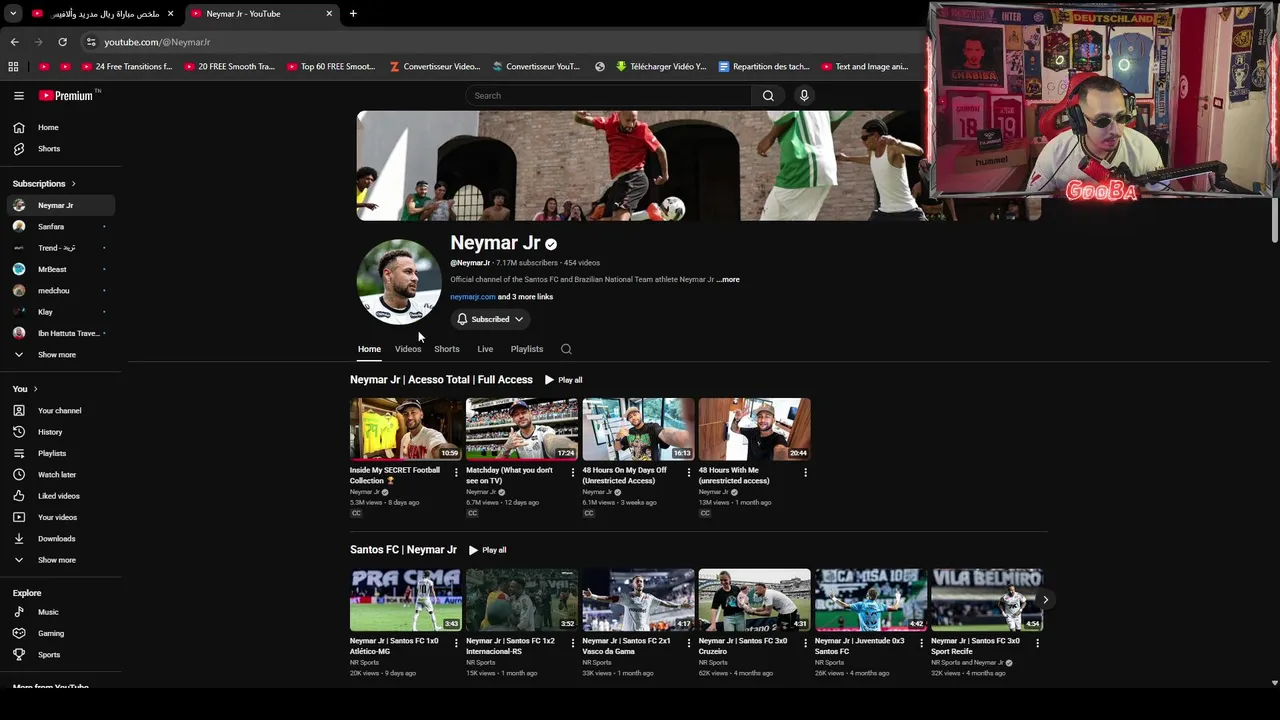Open Santos FC 1x0 Atlético-MG thumbnail
The height and width of the screenshot is (720, 1280).
[x=406, y=600]
